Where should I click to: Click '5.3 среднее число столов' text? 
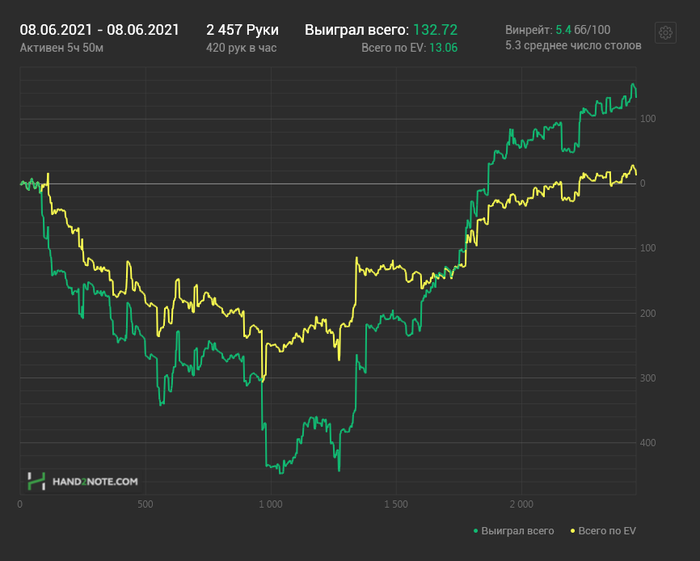click(573, 46)
